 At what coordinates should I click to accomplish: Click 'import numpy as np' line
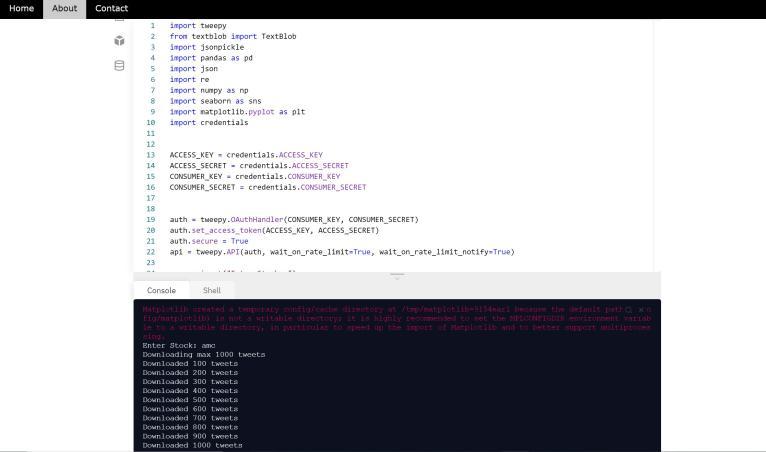209,90
